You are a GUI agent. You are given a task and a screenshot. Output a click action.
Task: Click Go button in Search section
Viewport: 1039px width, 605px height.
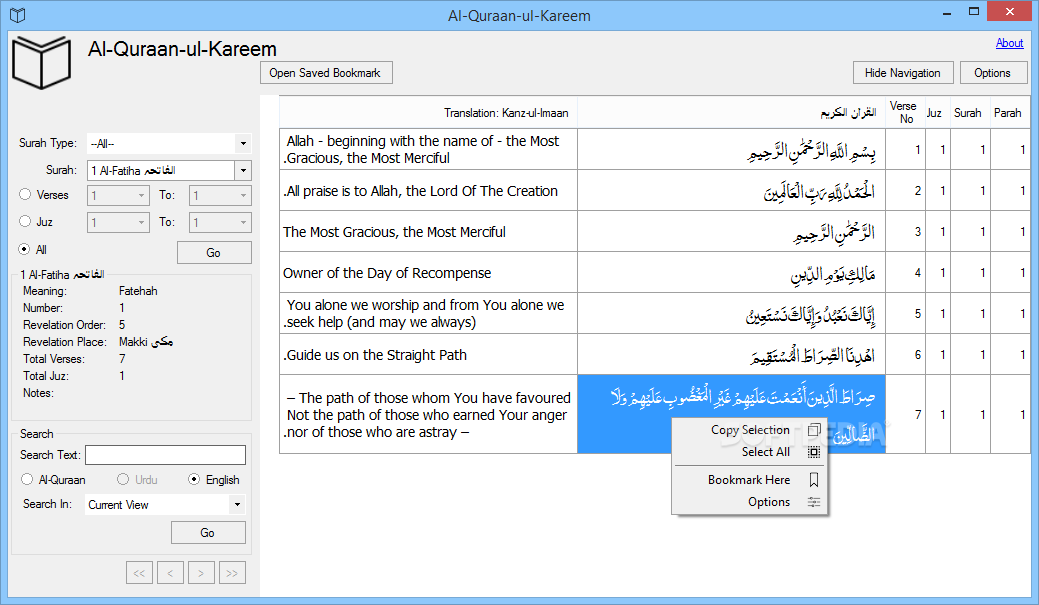coord(207,533)
